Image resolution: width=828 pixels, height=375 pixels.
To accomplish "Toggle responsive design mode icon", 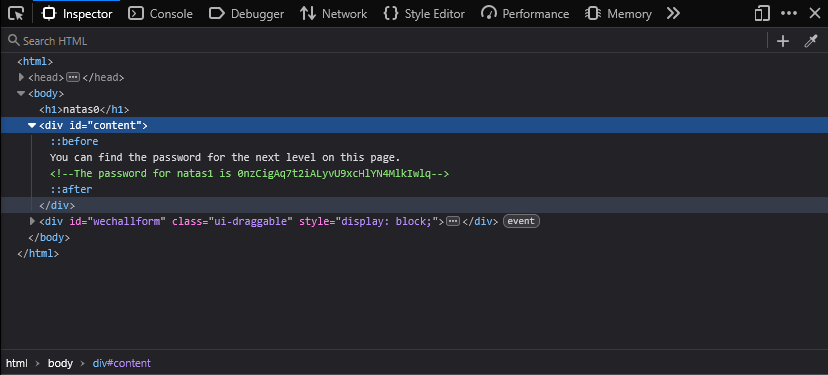I will pos(762,14).
